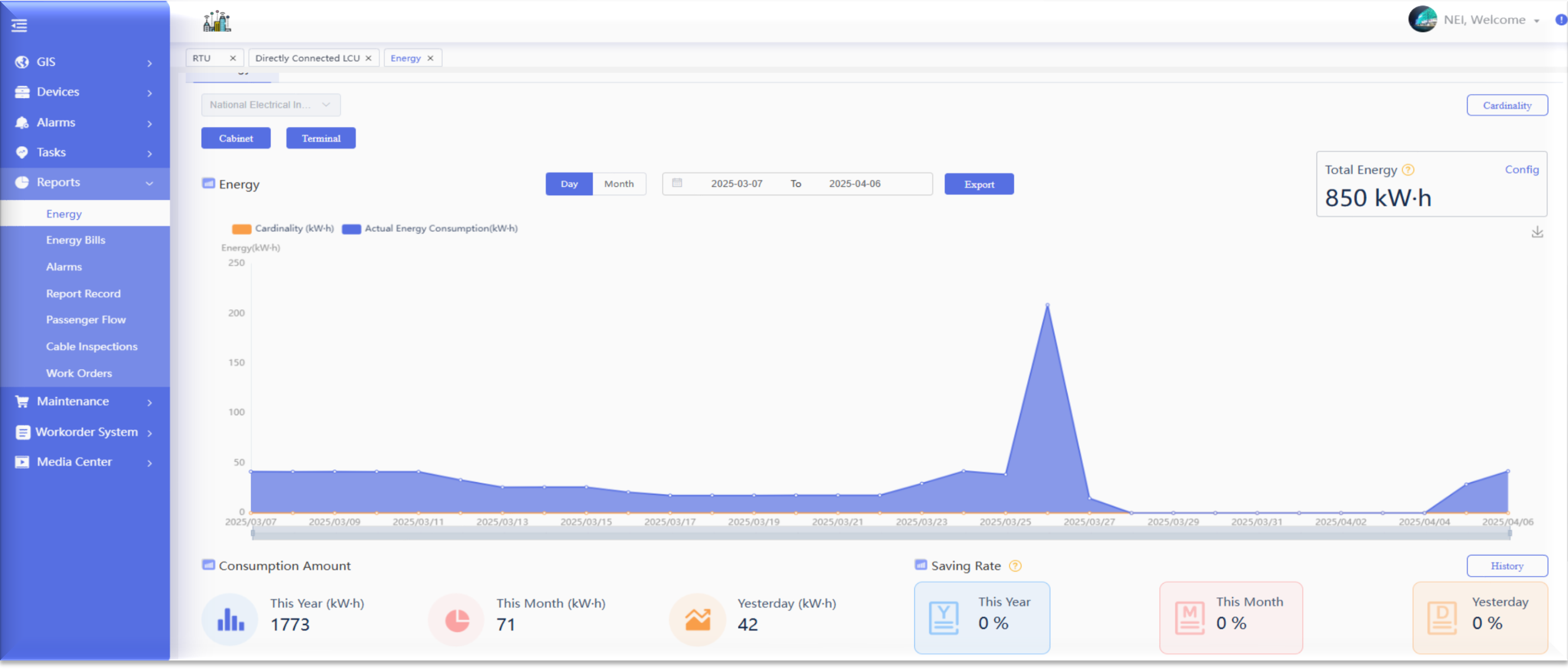Click the Maintenance cart icon
The image size is (1568, 669).
(22, 401)
